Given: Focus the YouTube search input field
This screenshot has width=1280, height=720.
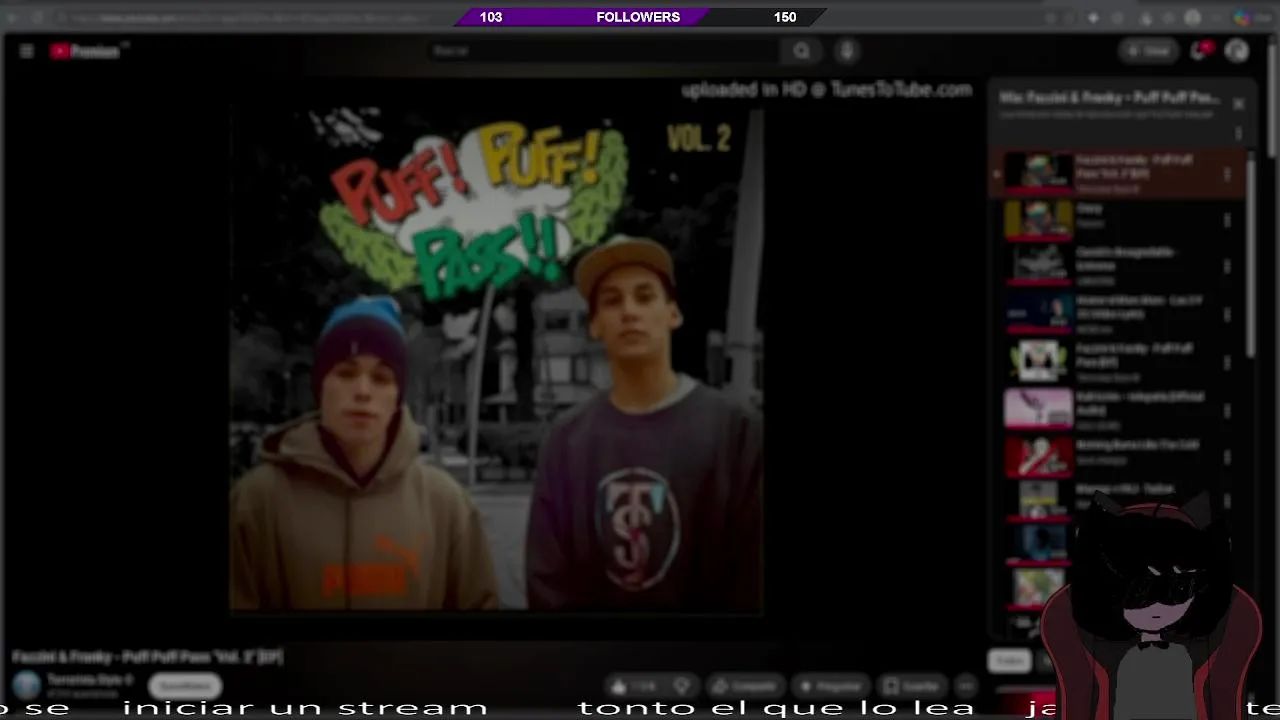Looking at the screenshot, I should coord(603,51).
